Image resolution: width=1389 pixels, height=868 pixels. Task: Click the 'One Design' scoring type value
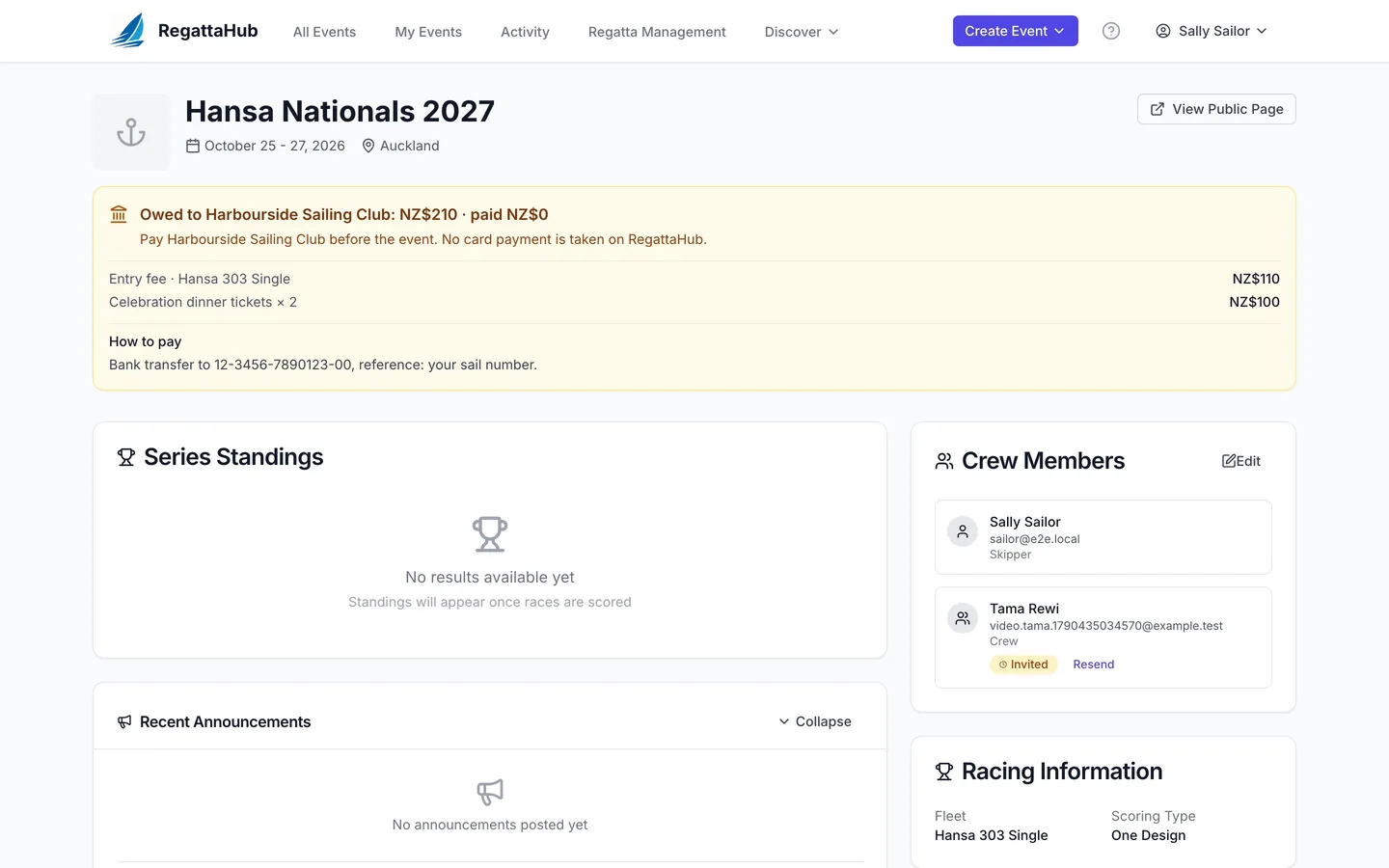[x=1149, y=835]
